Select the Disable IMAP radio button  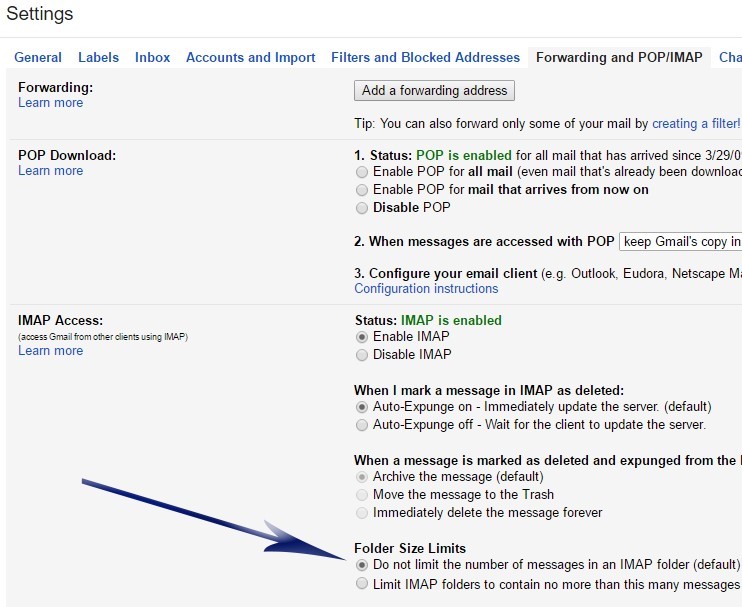(362, 355)
